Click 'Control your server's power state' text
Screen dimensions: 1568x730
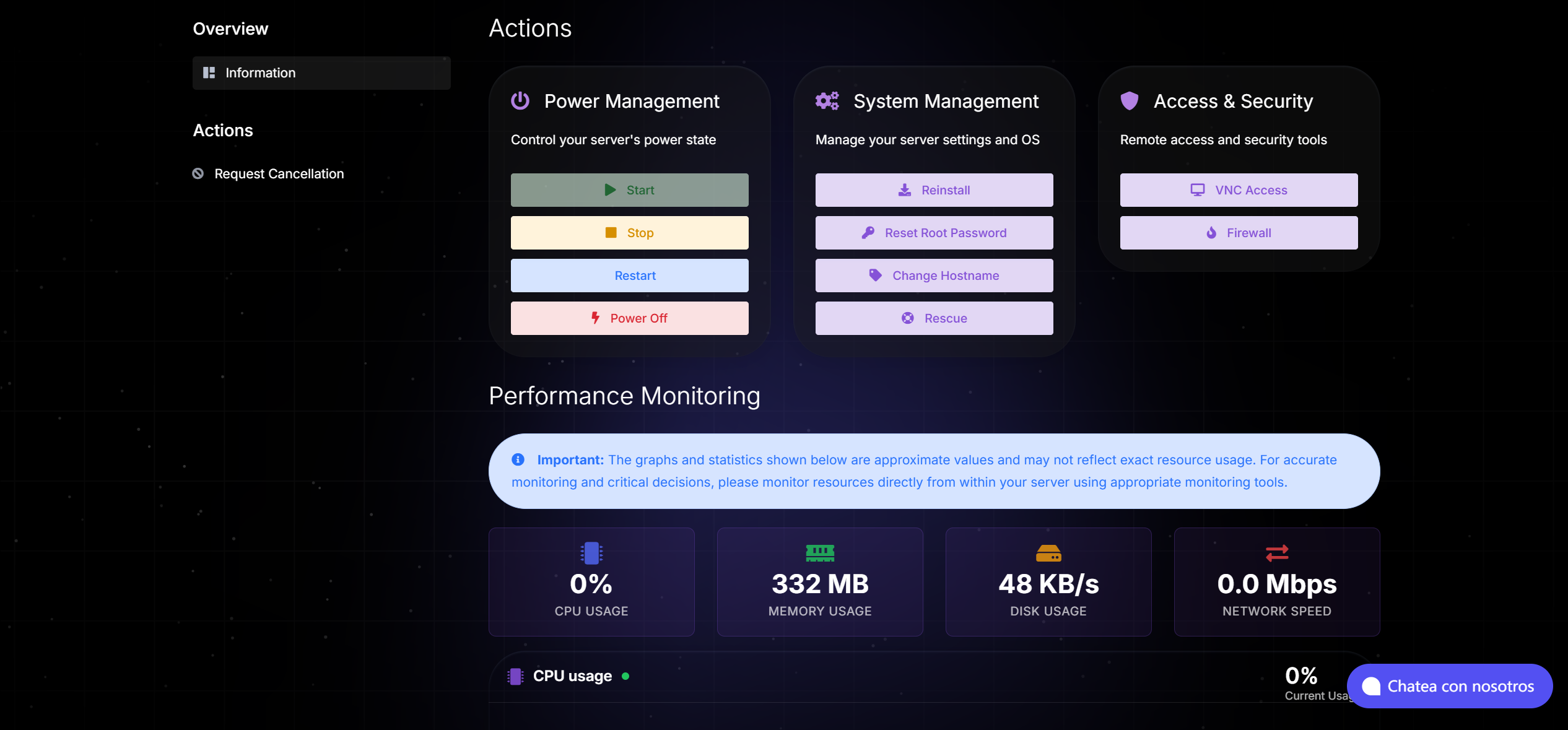click(613, 140)
